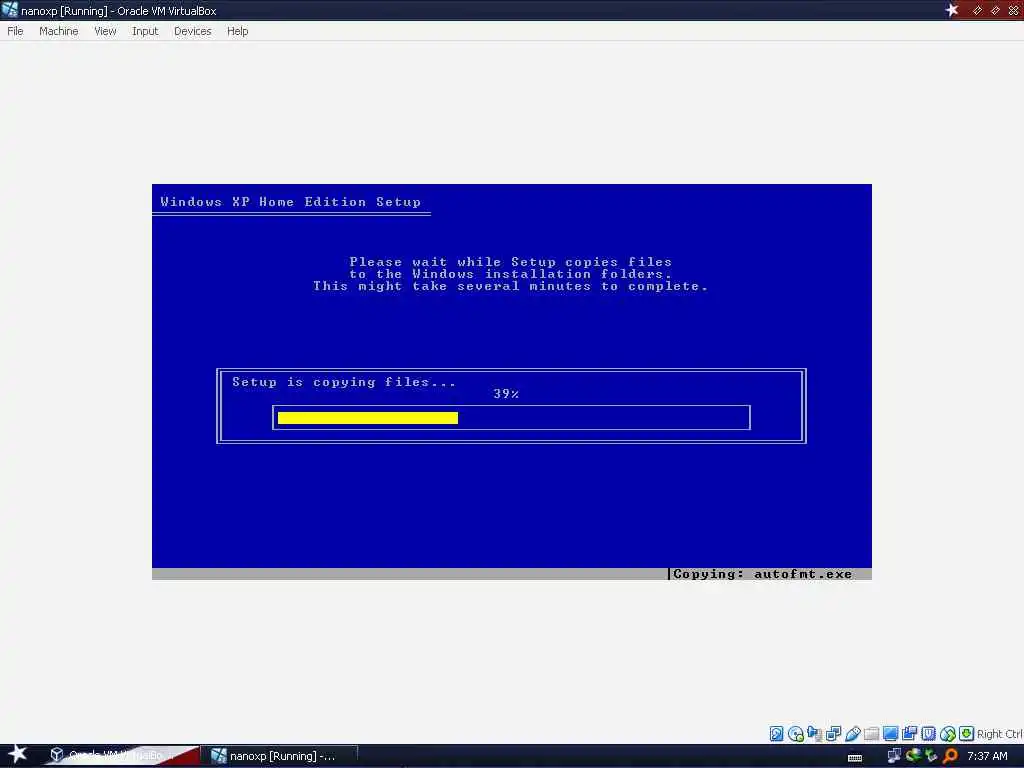Viewport: 1024px width, 768px height.
Task: Select the nanoxp [Running] taskbar button
Action: [x=280, y=756]
